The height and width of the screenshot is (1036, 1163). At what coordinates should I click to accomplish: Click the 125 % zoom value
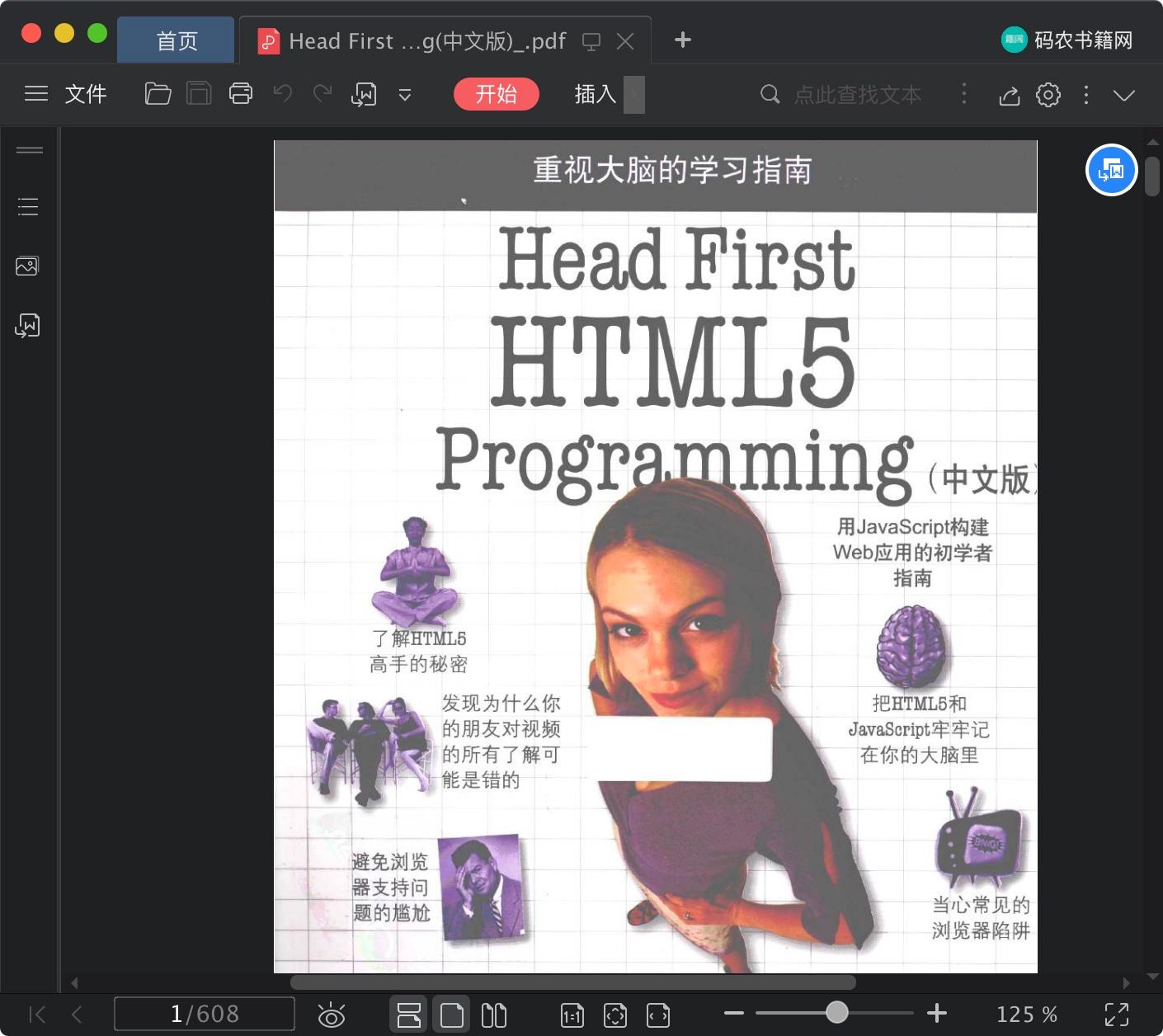coord(1027,1015)
